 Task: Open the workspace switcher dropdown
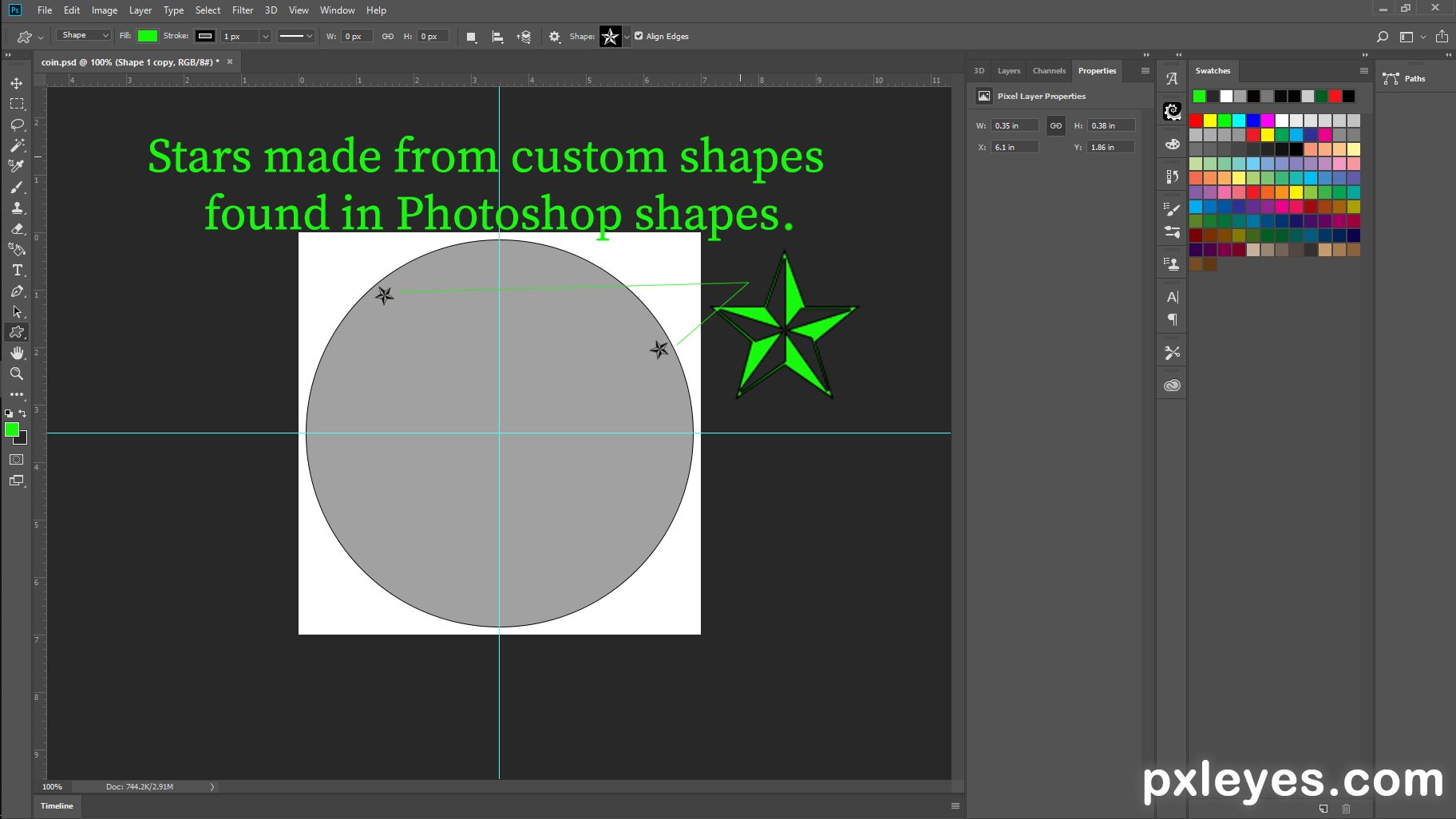click(x=1411, y=37)
